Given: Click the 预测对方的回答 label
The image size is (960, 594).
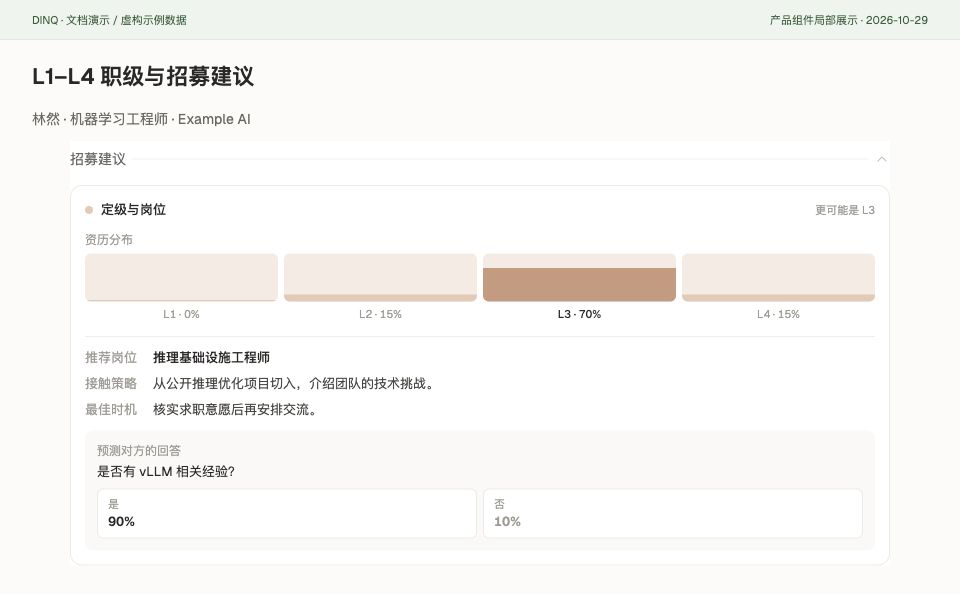Looking at the screenshot, I should [139, 451].
